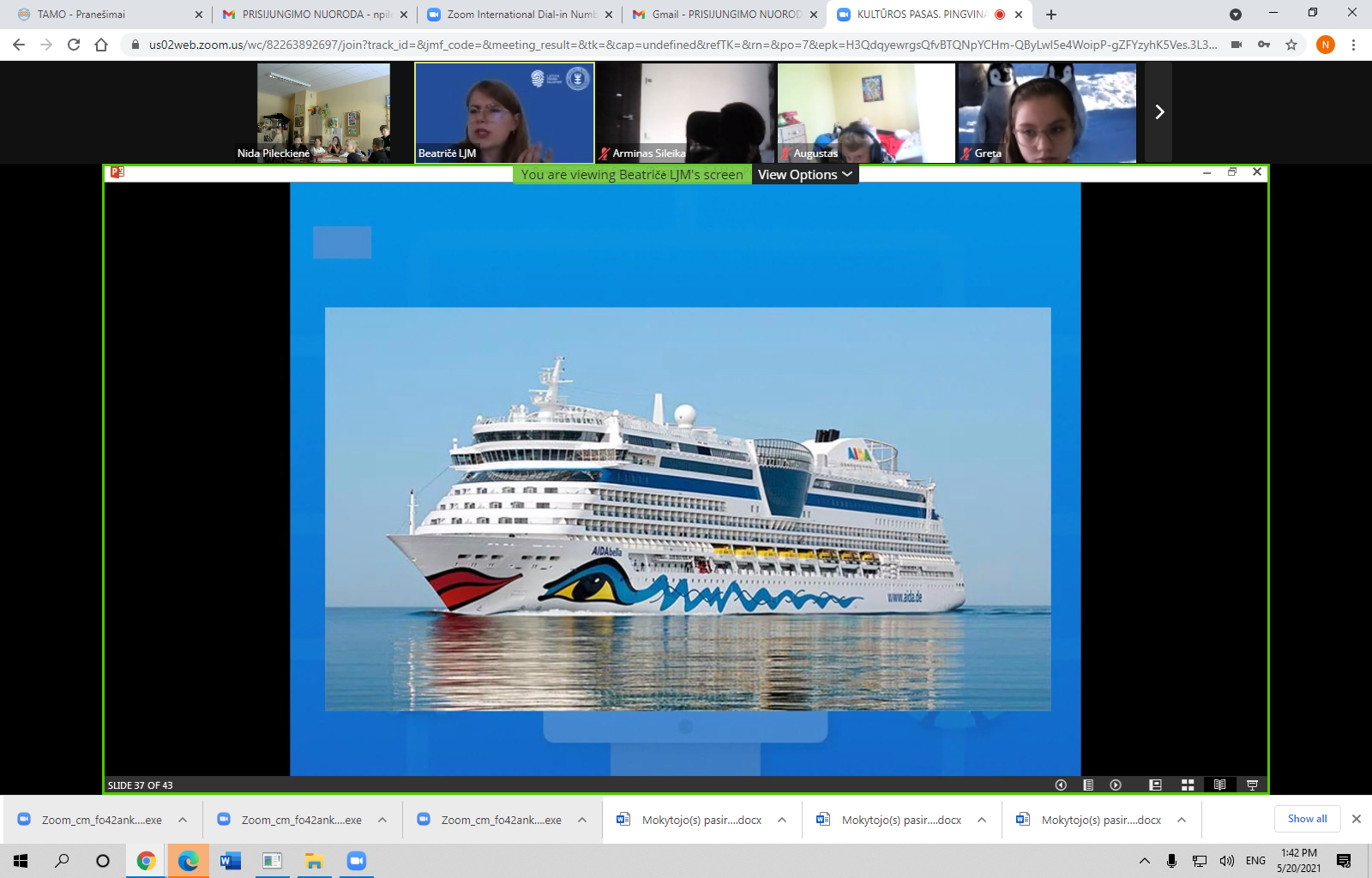This screenshot has width=1372, height=878.
Task: Expand second Mokytojo docx download options
Action: (x=982, y=820)
